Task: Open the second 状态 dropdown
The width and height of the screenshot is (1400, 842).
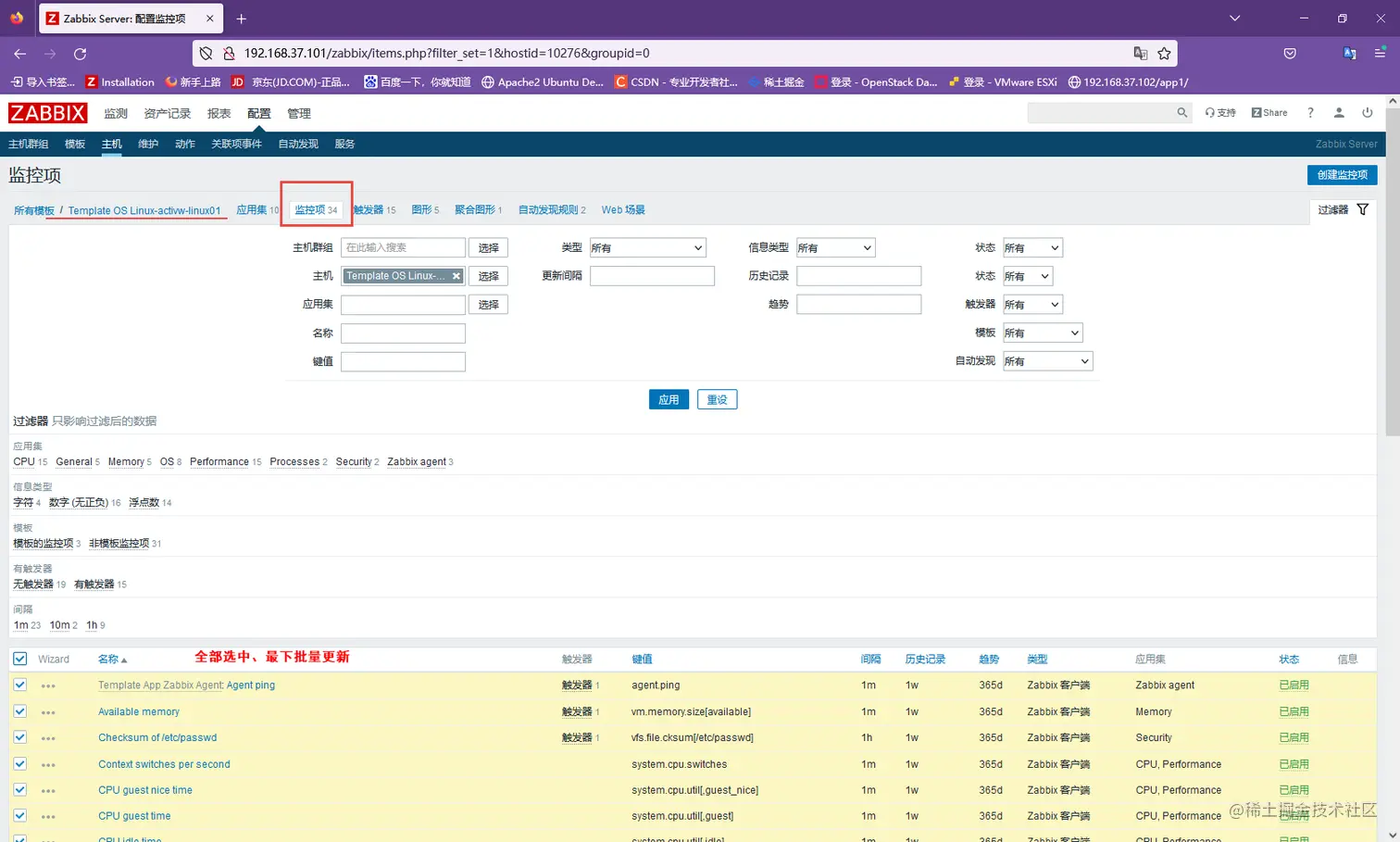Action: [1028, 276]
